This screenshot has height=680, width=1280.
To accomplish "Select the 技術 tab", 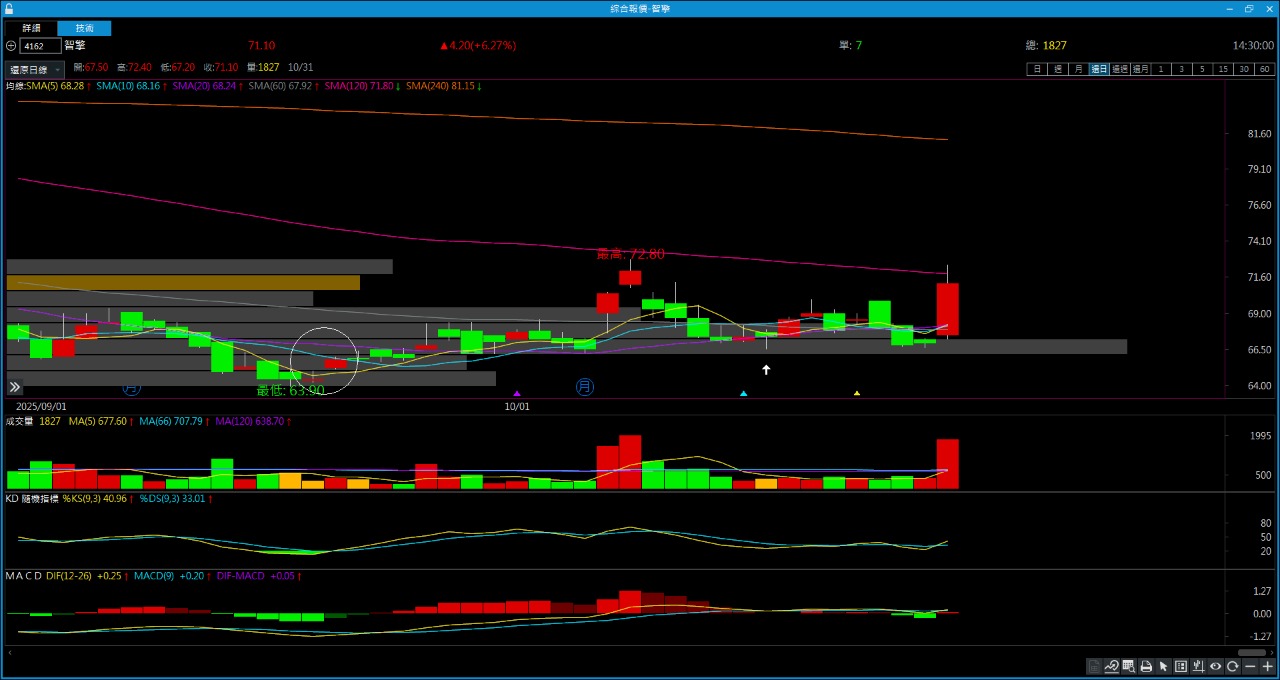I will coord(85,28).
